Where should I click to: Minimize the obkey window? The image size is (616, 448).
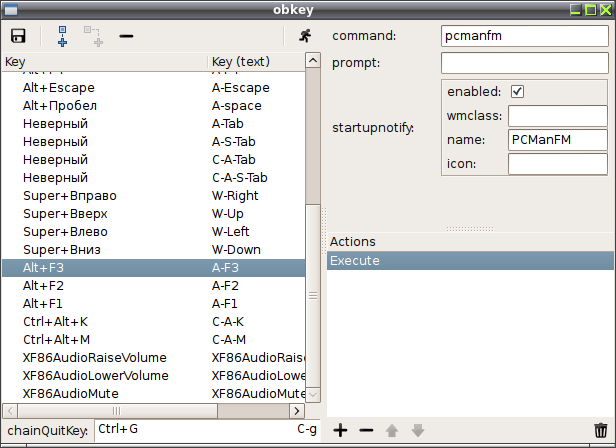[x=576, y=10]
